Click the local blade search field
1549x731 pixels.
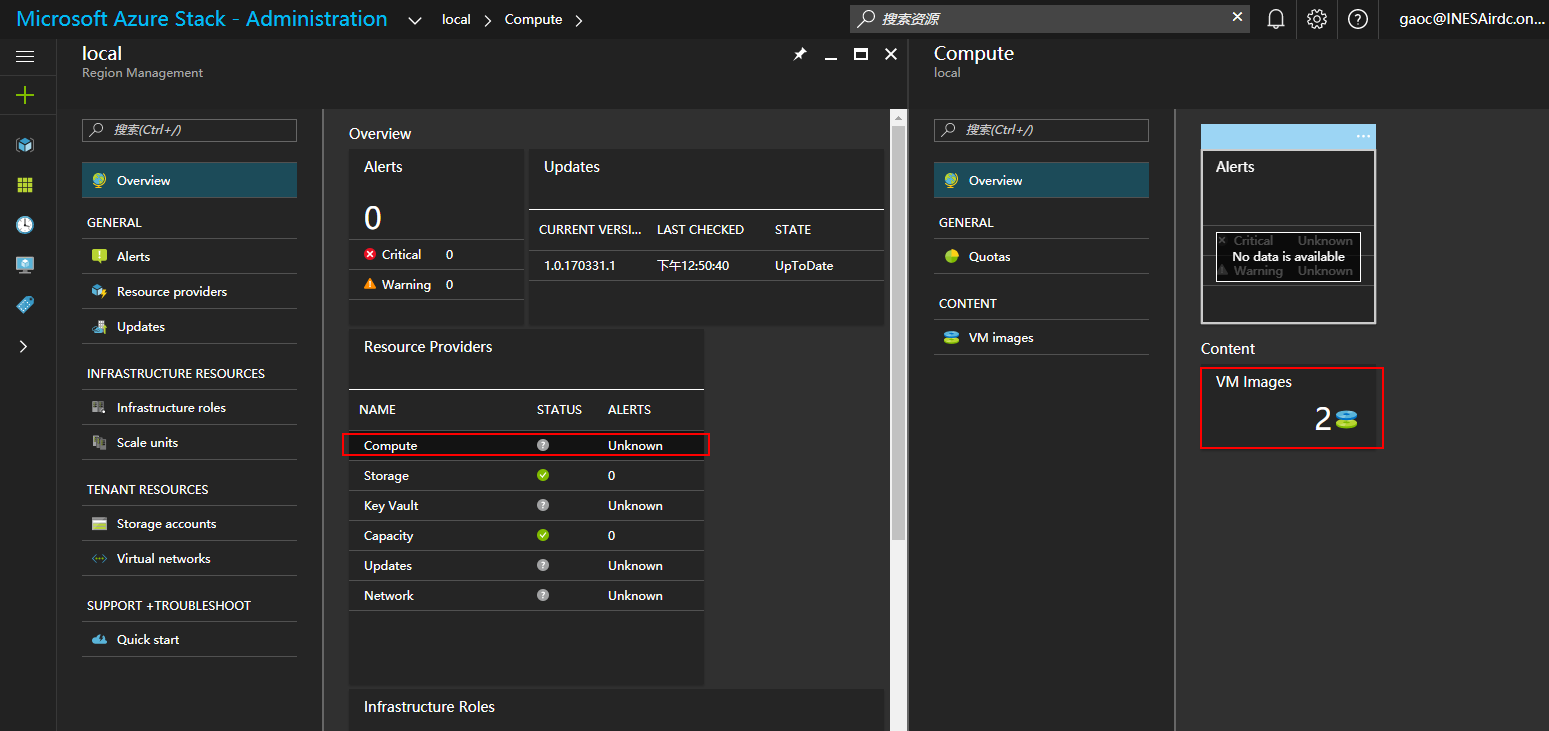pyautogui.click(x=189, y=130)
